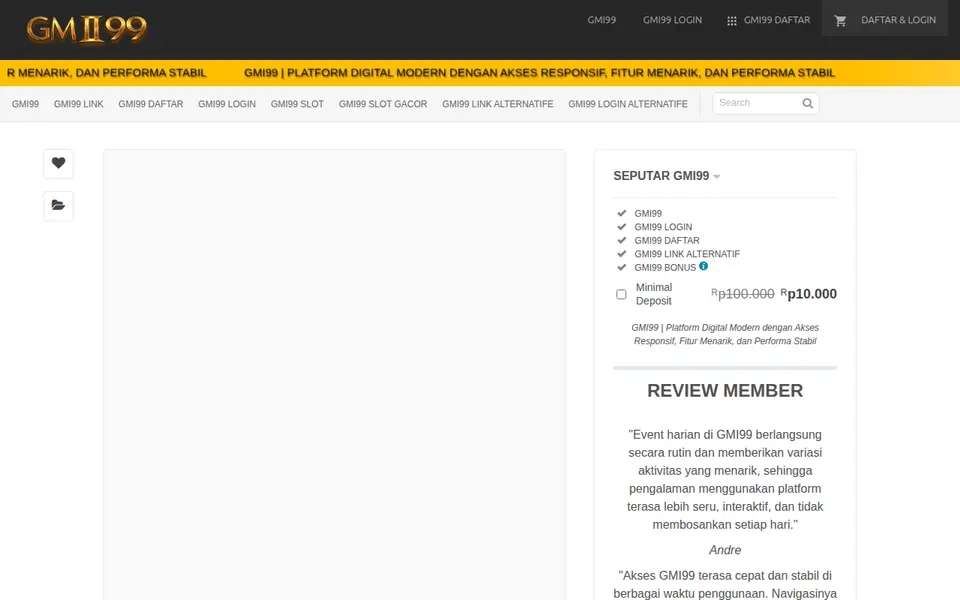Click the GMI99 DAFTAR checklist item
Image resolution: width=960 pixels, height=600 pixels.
(x=667, y=241)
